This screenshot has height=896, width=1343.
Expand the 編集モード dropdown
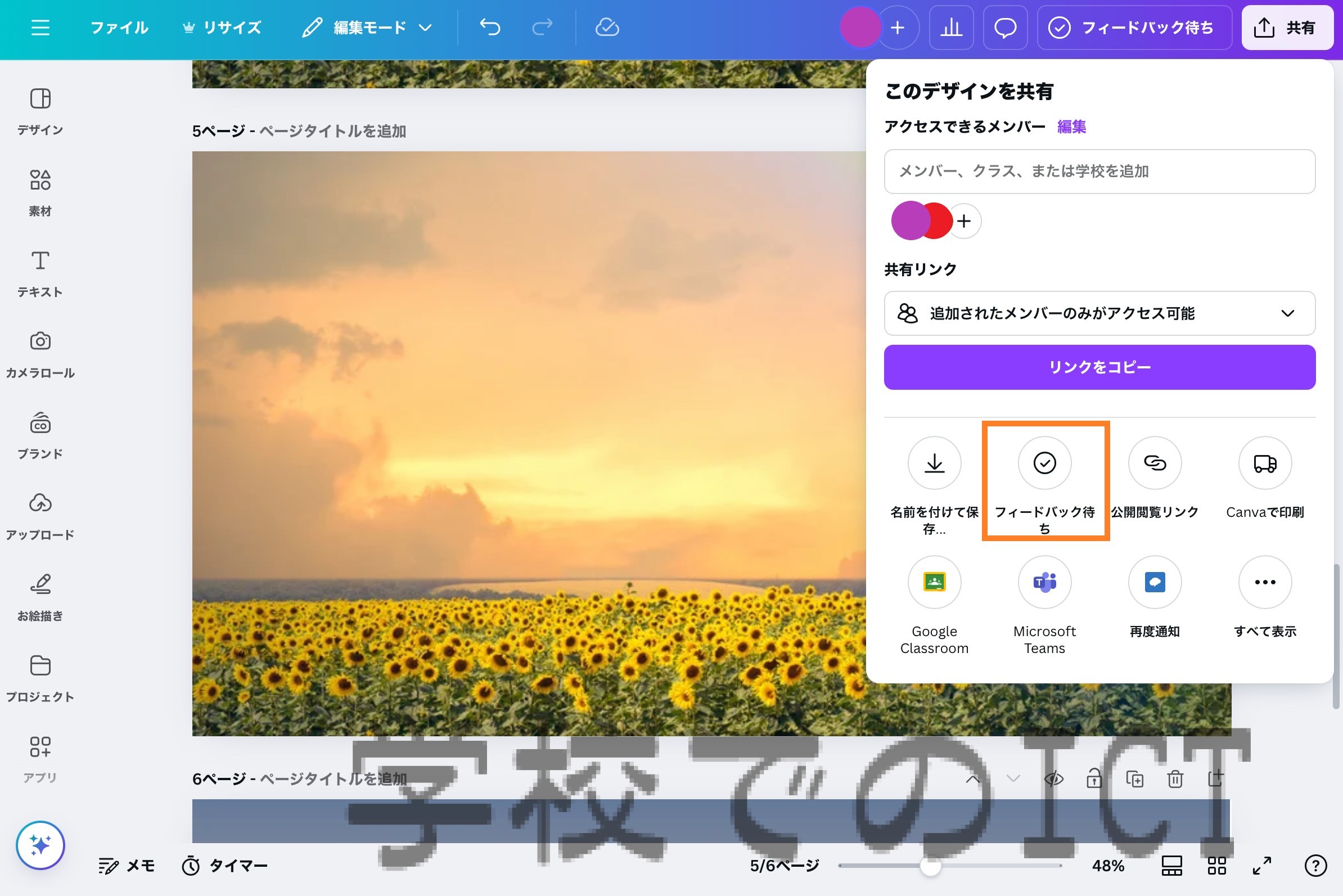point(367,27)
